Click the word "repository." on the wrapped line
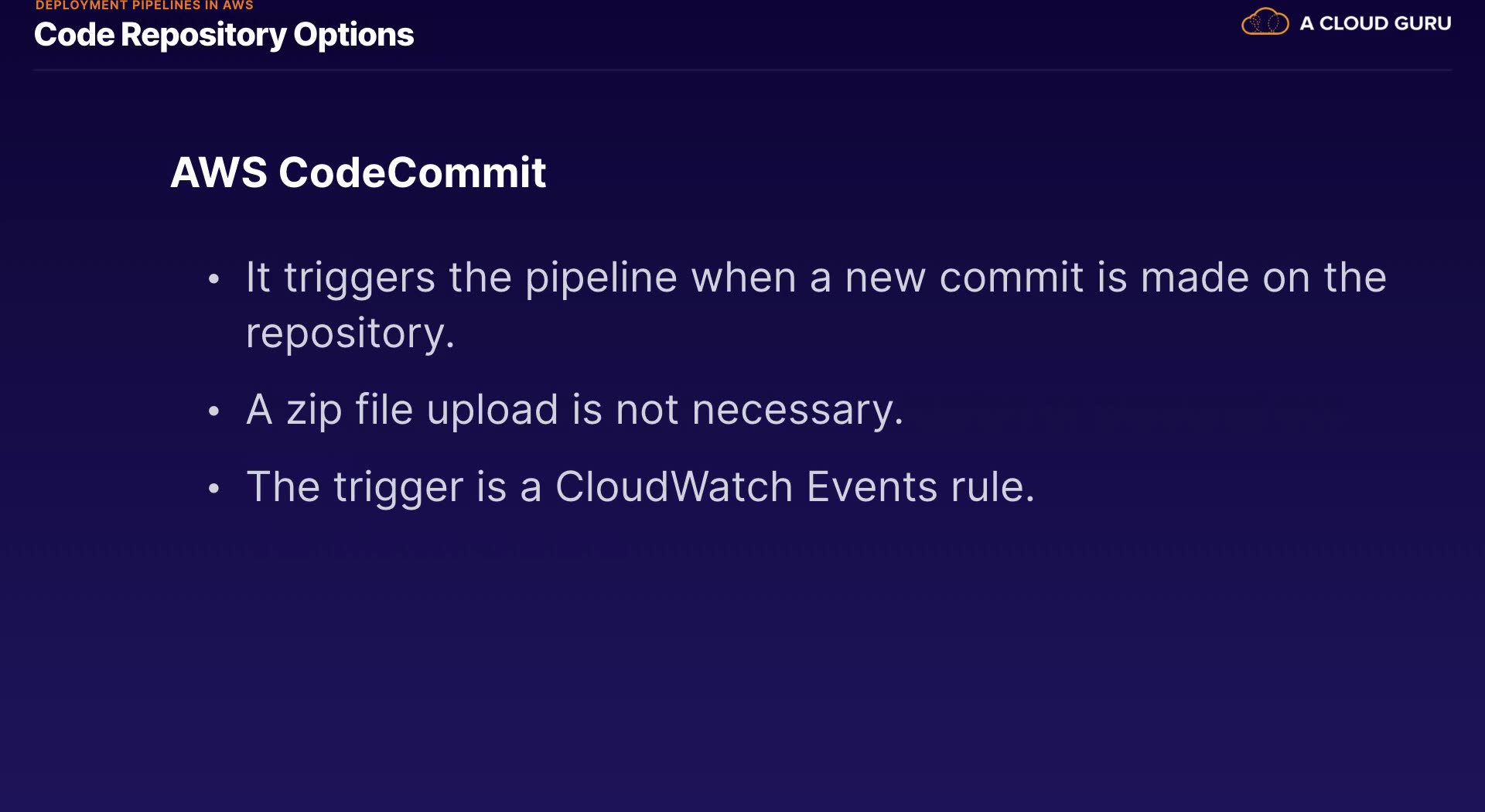1485x812 pixels. (350, 334)
